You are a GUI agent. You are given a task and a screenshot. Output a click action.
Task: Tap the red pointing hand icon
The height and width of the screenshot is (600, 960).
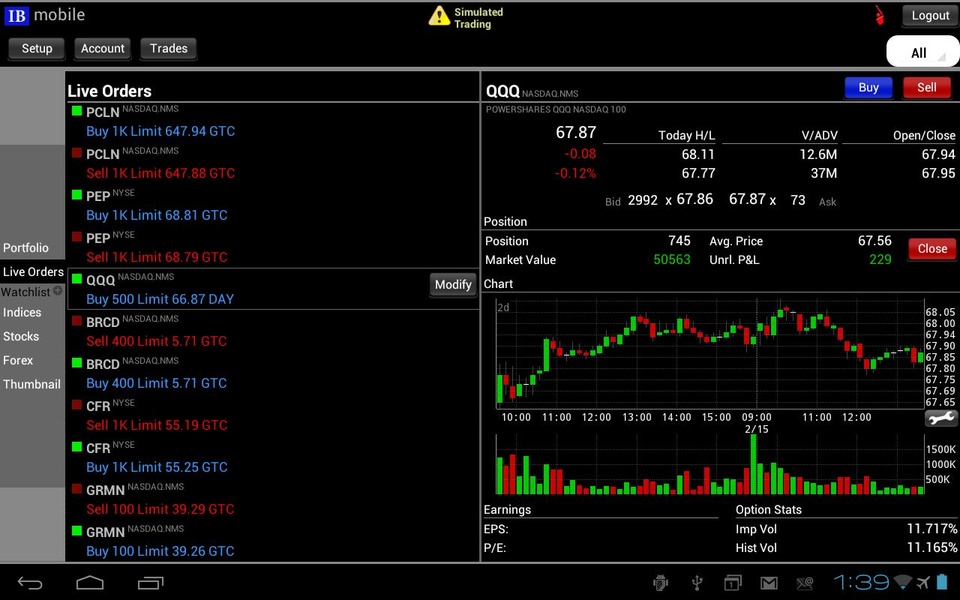tap(880, 15)
